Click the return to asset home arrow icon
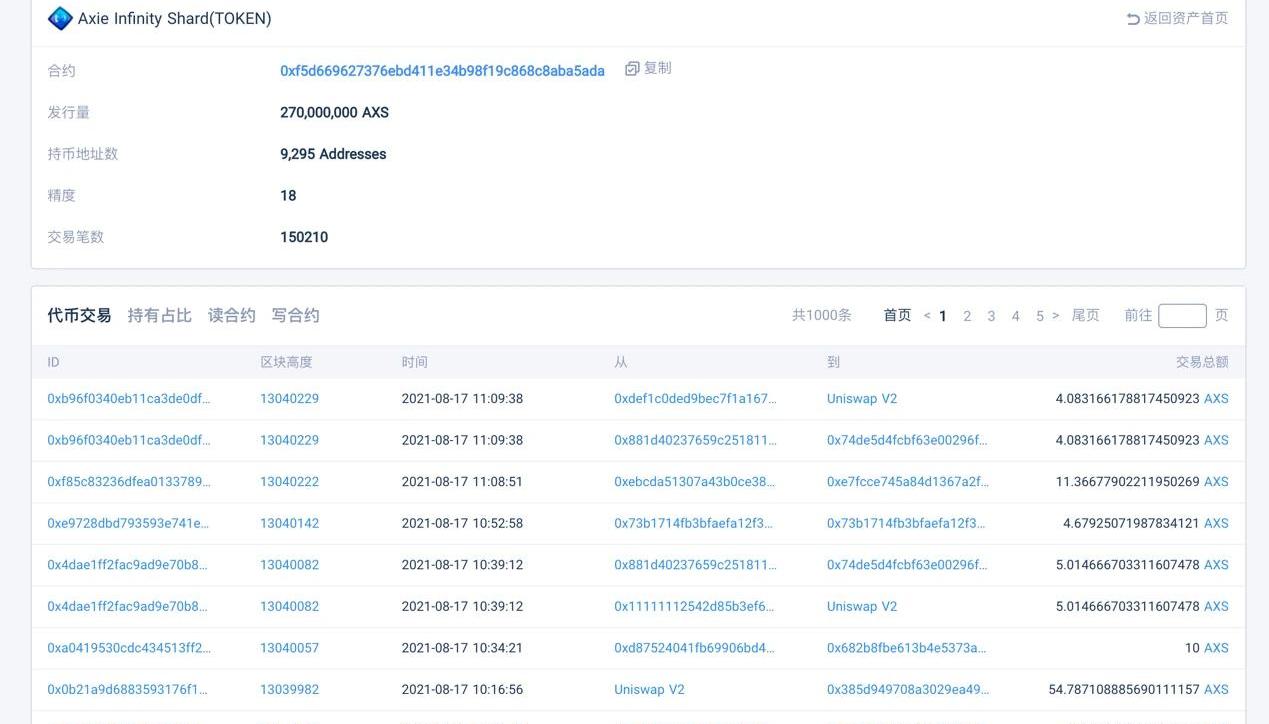 click(x=1133, y=19)
